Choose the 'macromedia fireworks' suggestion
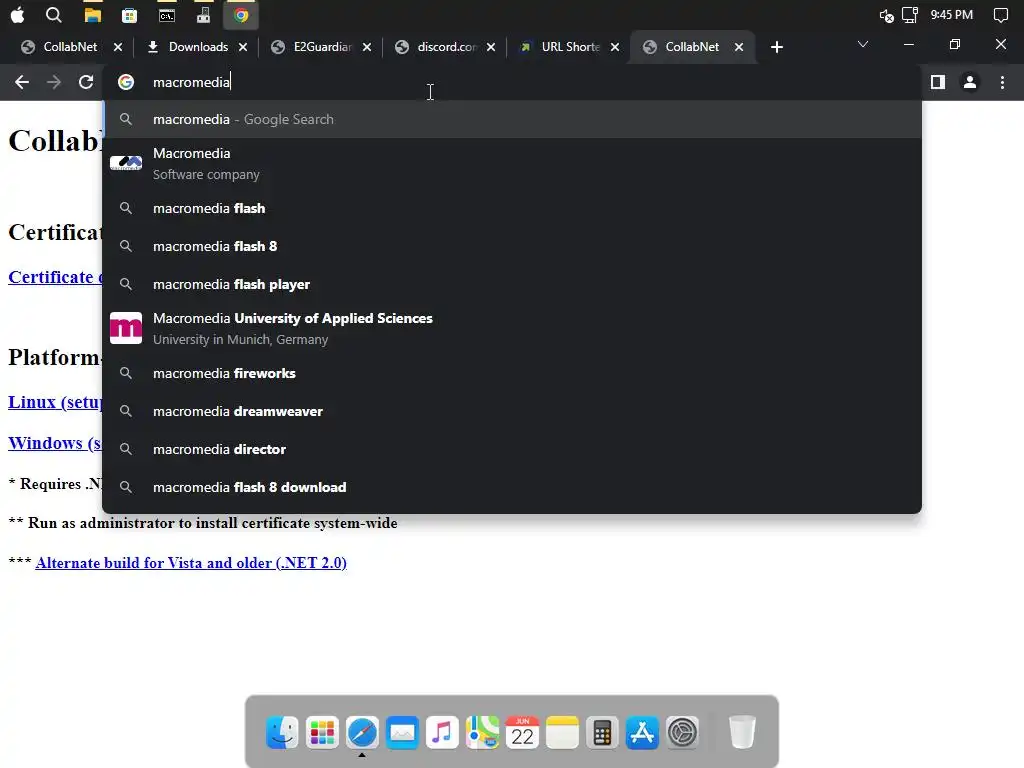Screen dimensions: 1024x768 [512, 374]
